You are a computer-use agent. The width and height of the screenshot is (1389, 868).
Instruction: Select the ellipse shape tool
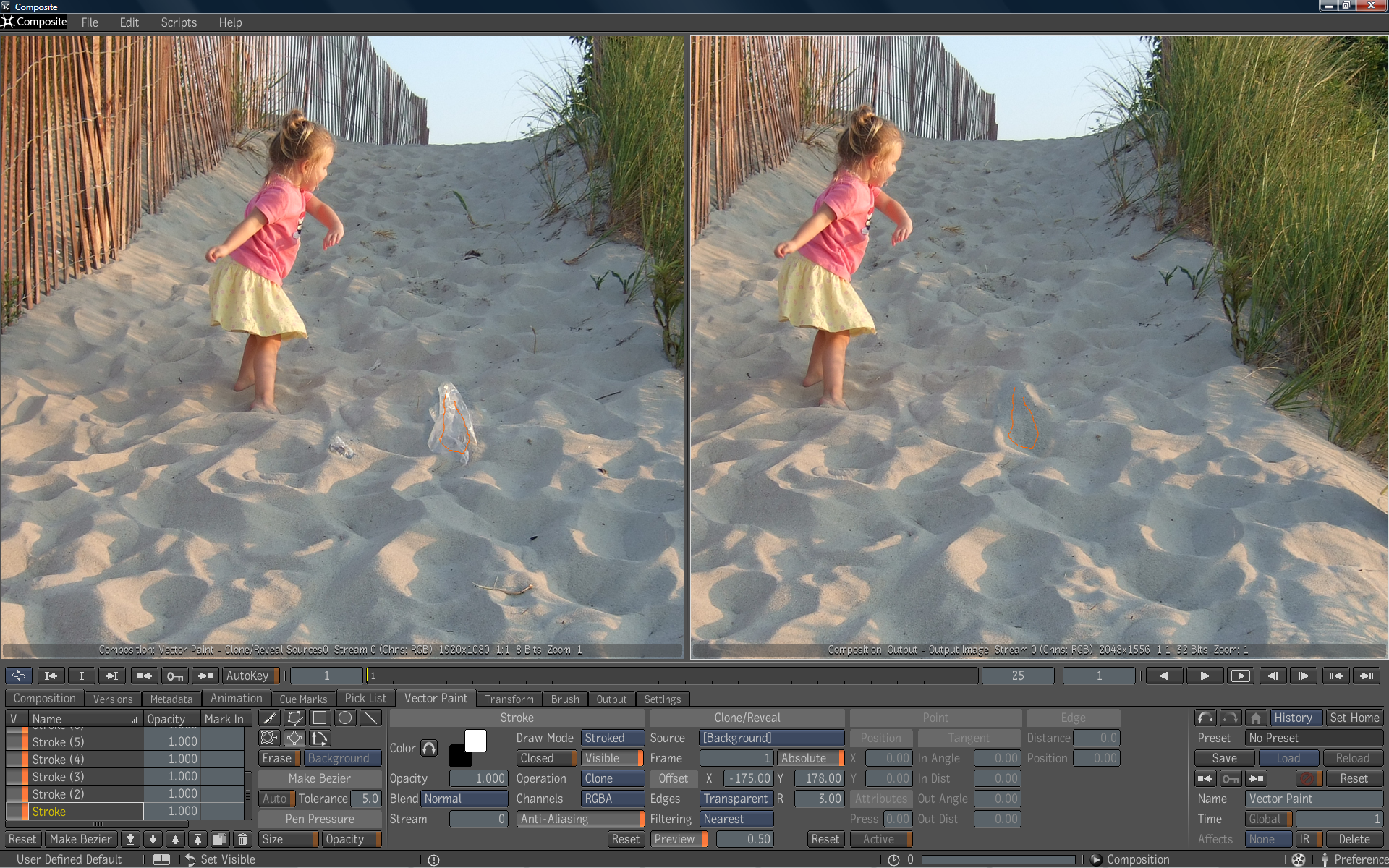click(x=345, y=718)
